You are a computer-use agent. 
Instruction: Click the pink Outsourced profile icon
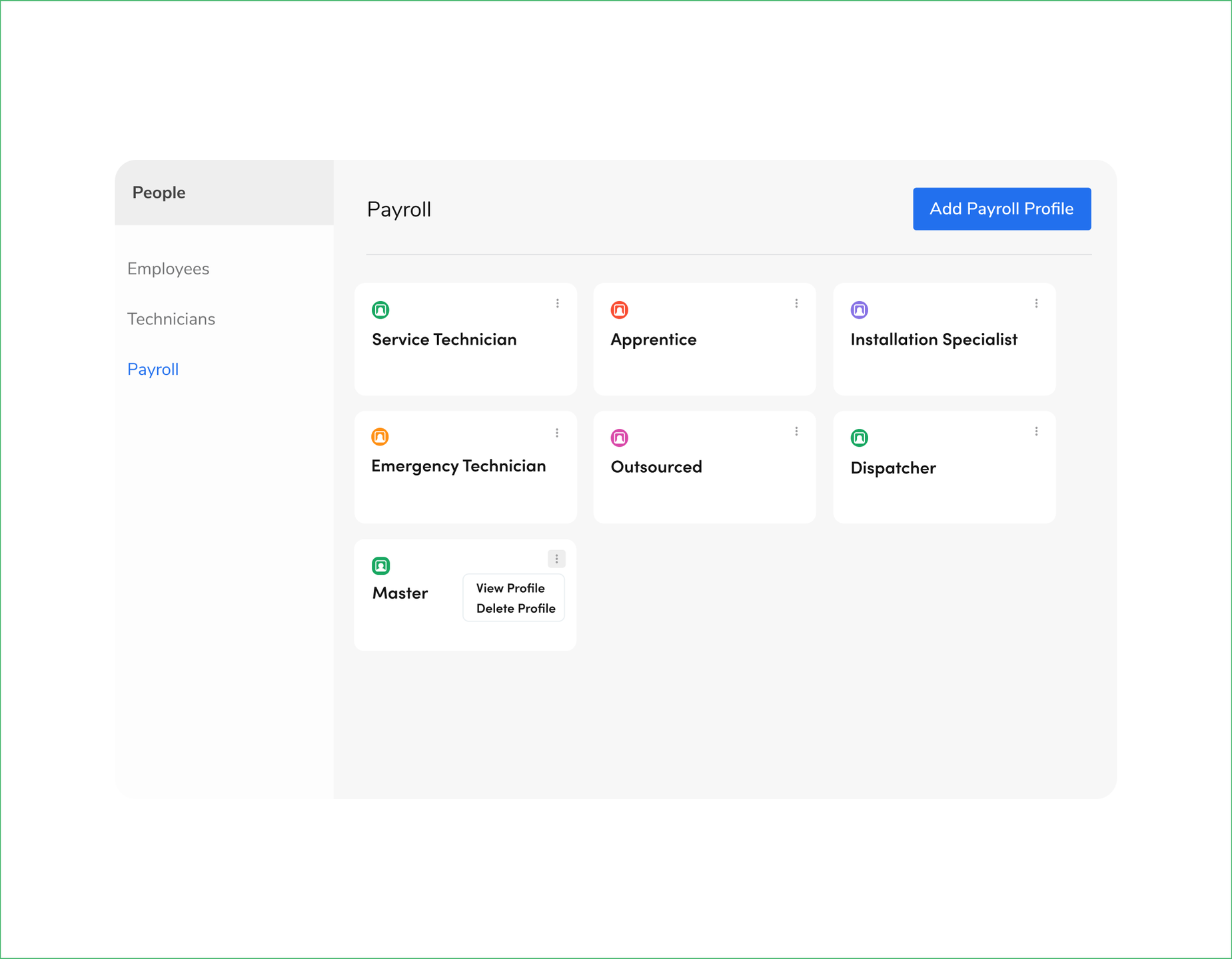pos(619,438)
